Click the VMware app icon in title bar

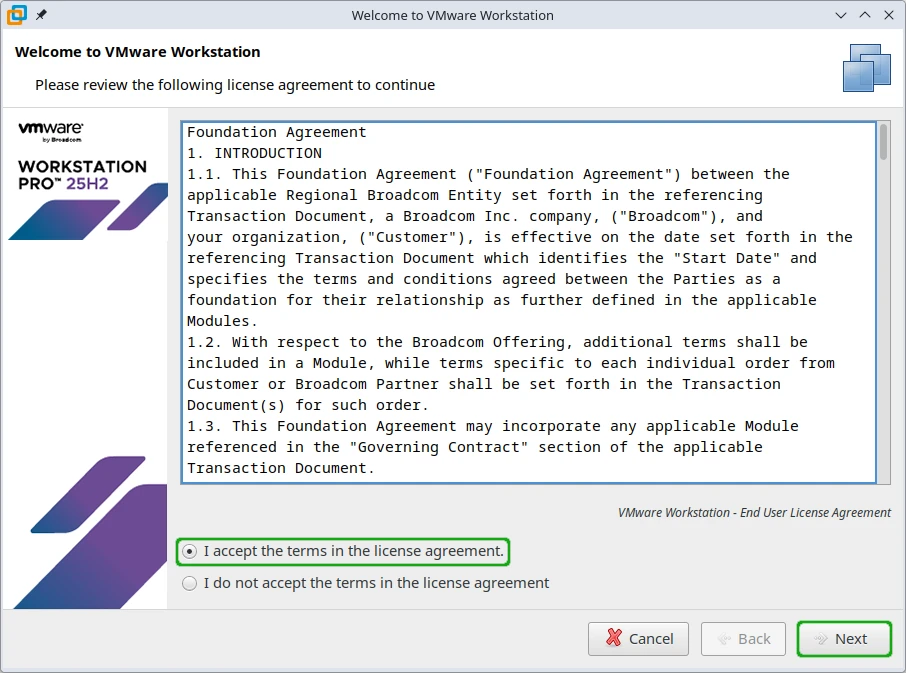tap(16, 15)
